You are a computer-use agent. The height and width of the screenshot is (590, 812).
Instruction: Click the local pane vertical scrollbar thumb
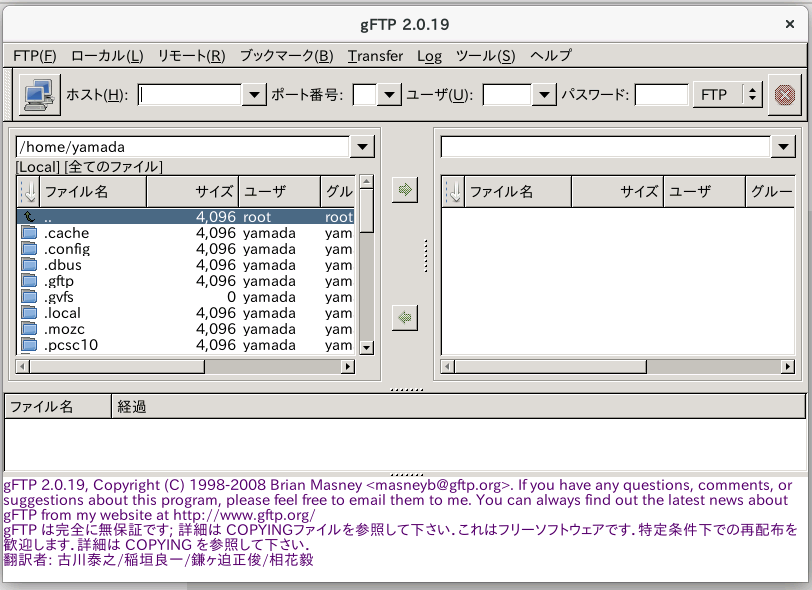pos(366,211)
